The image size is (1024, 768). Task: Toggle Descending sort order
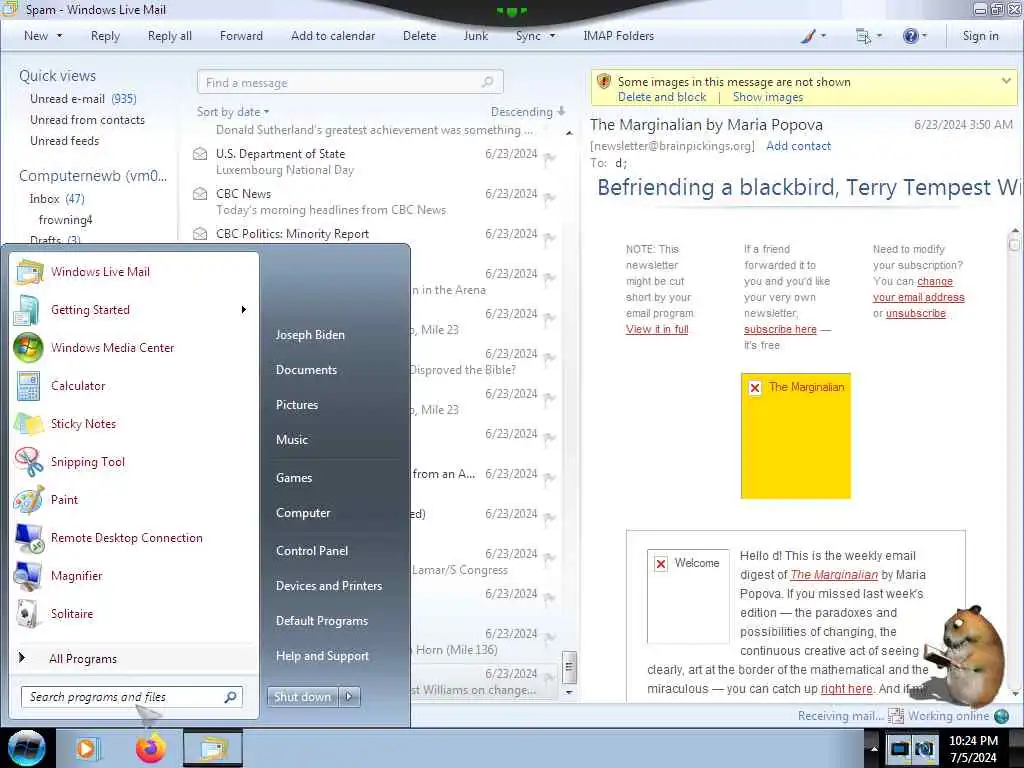528,112
